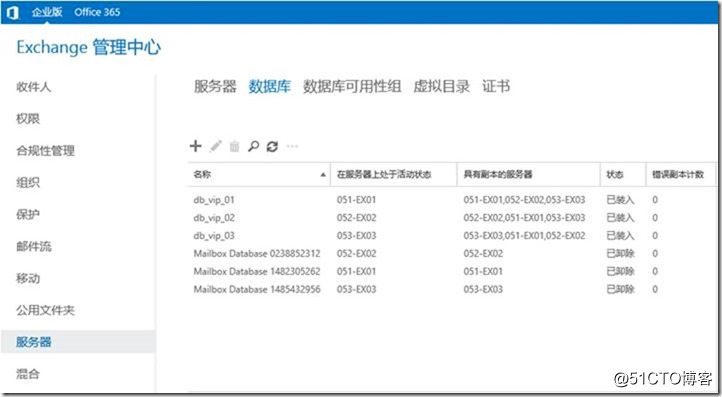This screenshot has height=397, width=722.
Task: Open search with magnifier icon
Action: [x=253, y=146]
